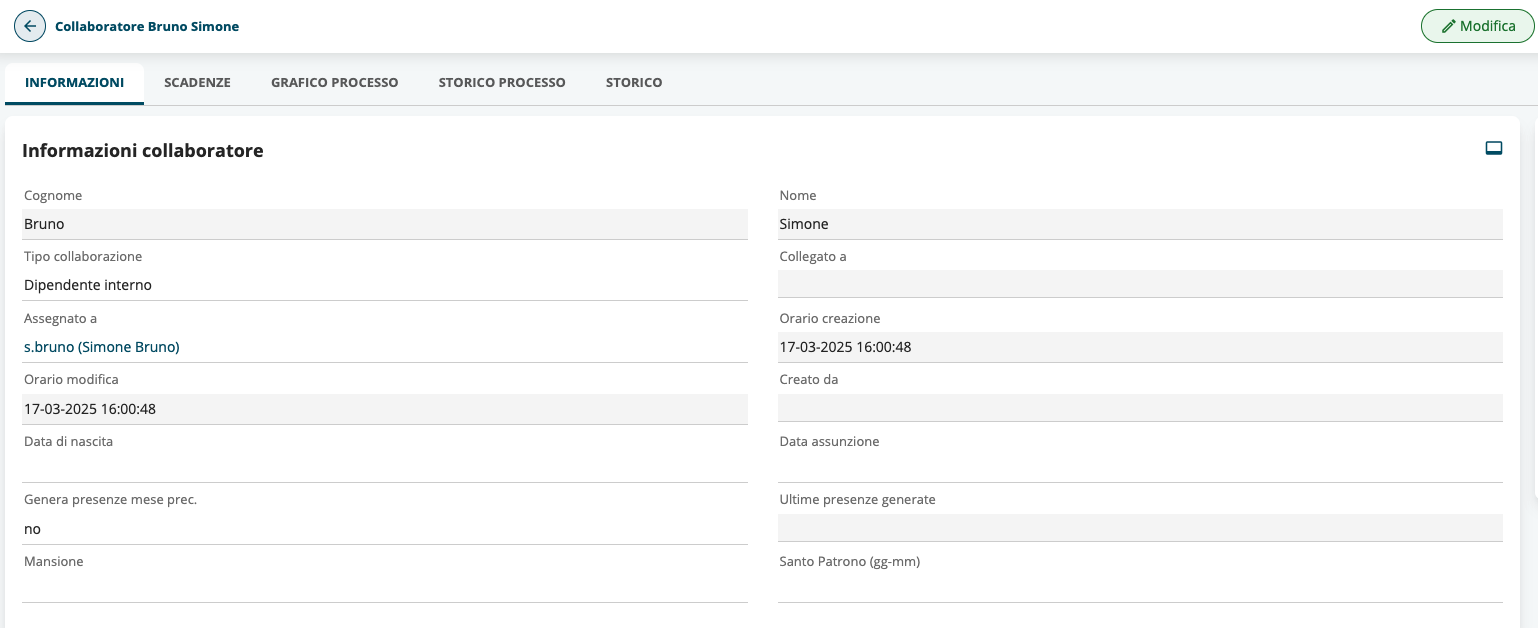The width and height of the screenshot is (1538, 628).
Task: Click the Collaboratore Bruno Simone page title
Action: coord(147,27)
